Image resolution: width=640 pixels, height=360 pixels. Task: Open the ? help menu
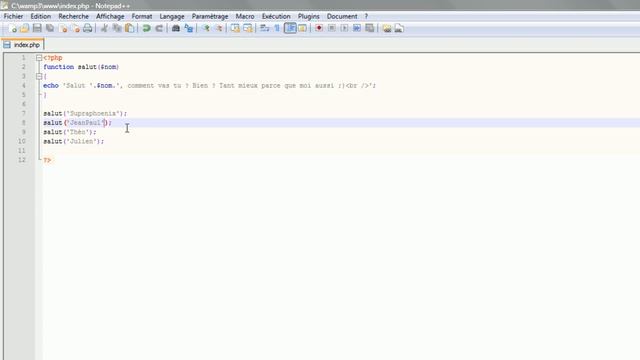(x=366, y=16)
